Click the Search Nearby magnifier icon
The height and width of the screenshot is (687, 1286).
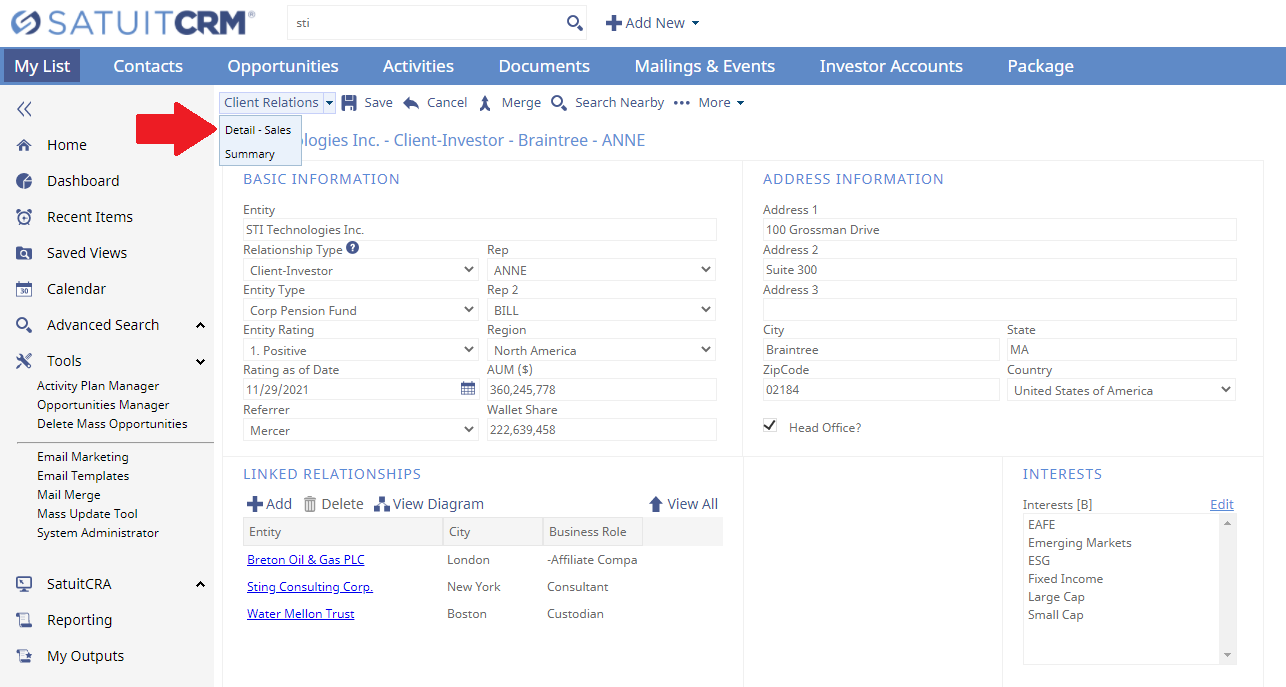click(559, 102)
